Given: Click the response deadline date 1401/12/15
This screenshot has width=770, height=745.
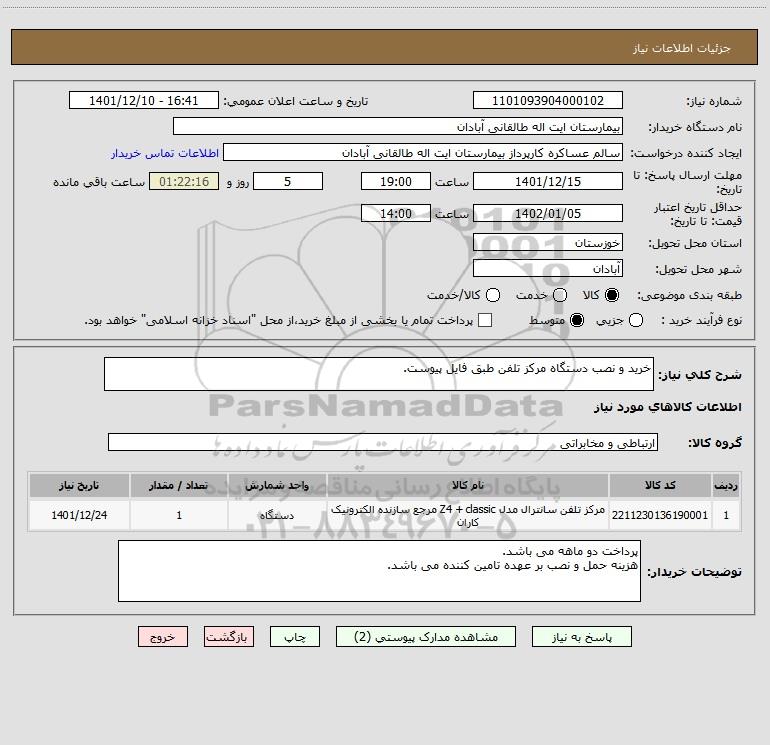Looking at the screenshot, I should pos(548,182).
